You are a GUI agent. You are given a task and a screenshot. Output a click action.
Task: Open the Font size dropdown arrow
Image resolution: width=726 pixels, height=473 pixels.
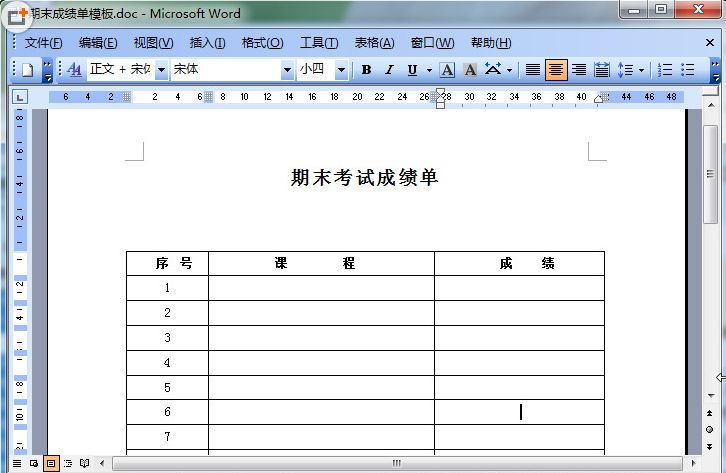[x=341, y=70]
